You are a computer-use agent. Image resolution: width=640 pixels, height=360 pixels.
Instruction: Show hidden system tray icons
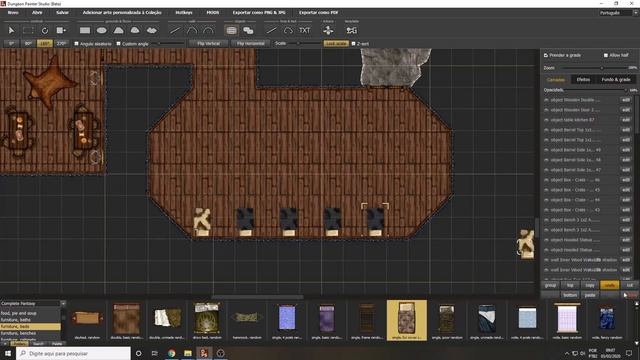(x=567, y=353)
